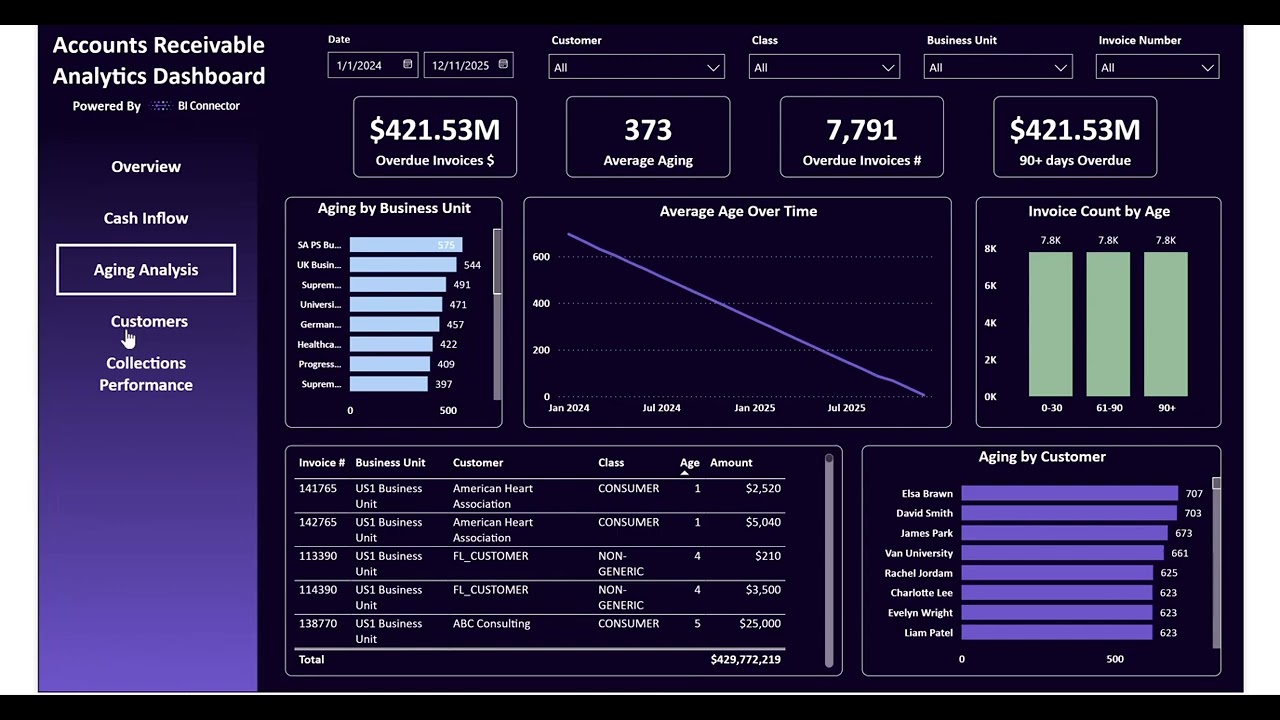Go to the Overview page
Image resolution: width=1280 pixels, height=720 pixels.
pos(146,167)
